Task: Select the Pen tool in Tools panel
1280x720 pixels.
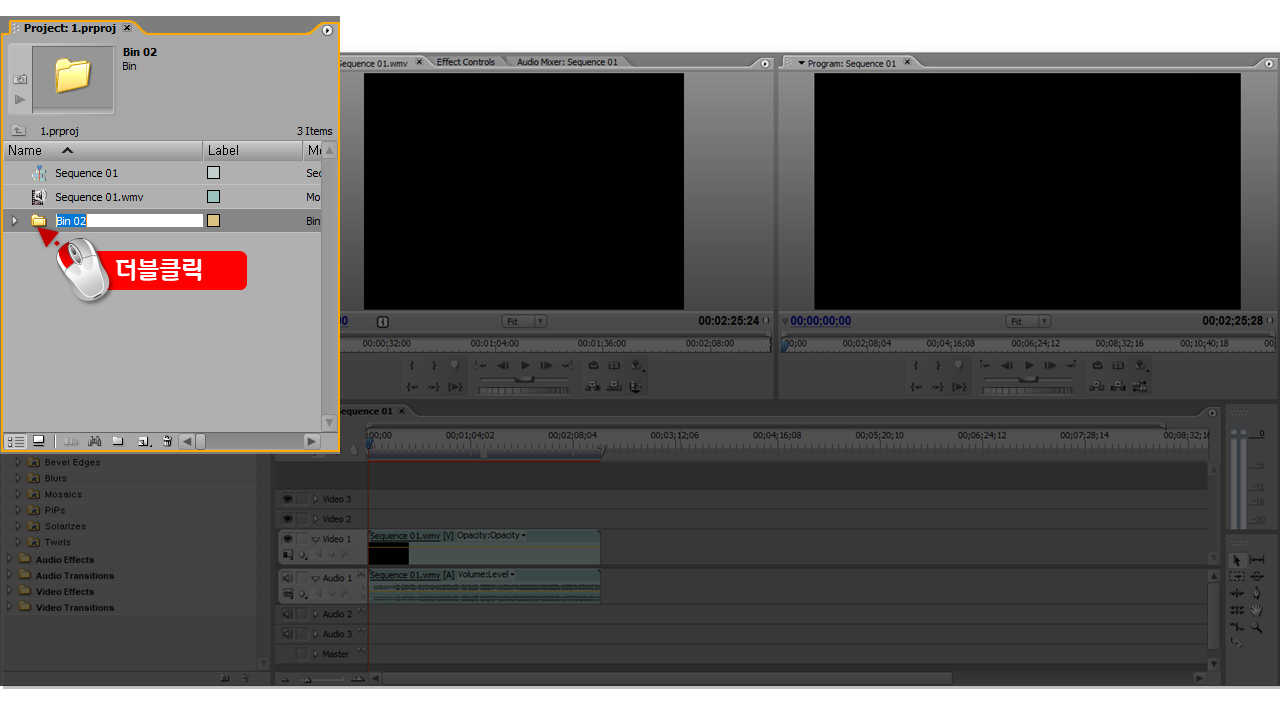Action: 1257,593
